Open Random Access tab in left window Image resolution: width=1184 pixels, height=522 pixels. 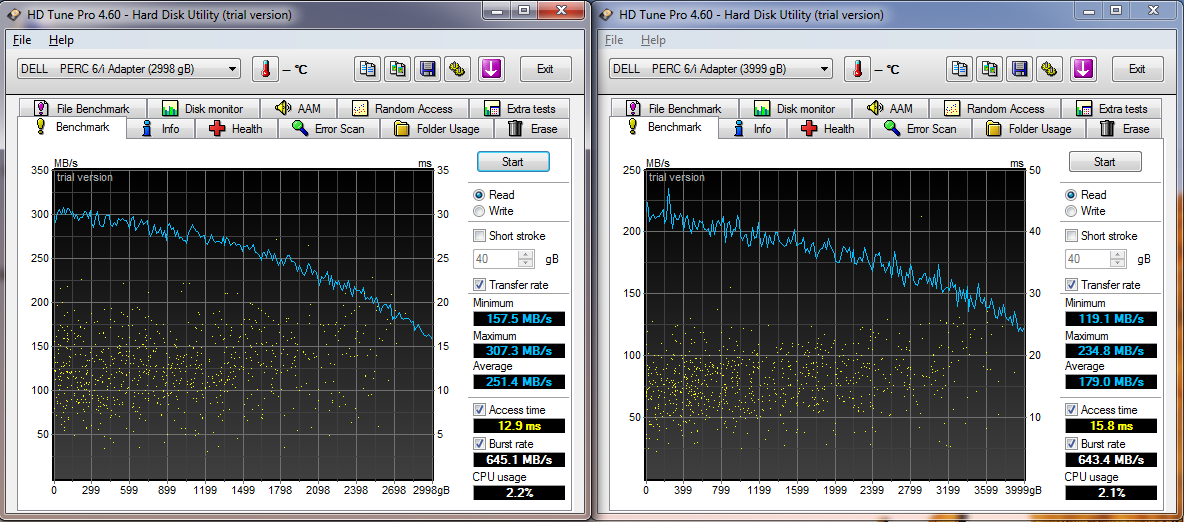[x=402, y=109]
